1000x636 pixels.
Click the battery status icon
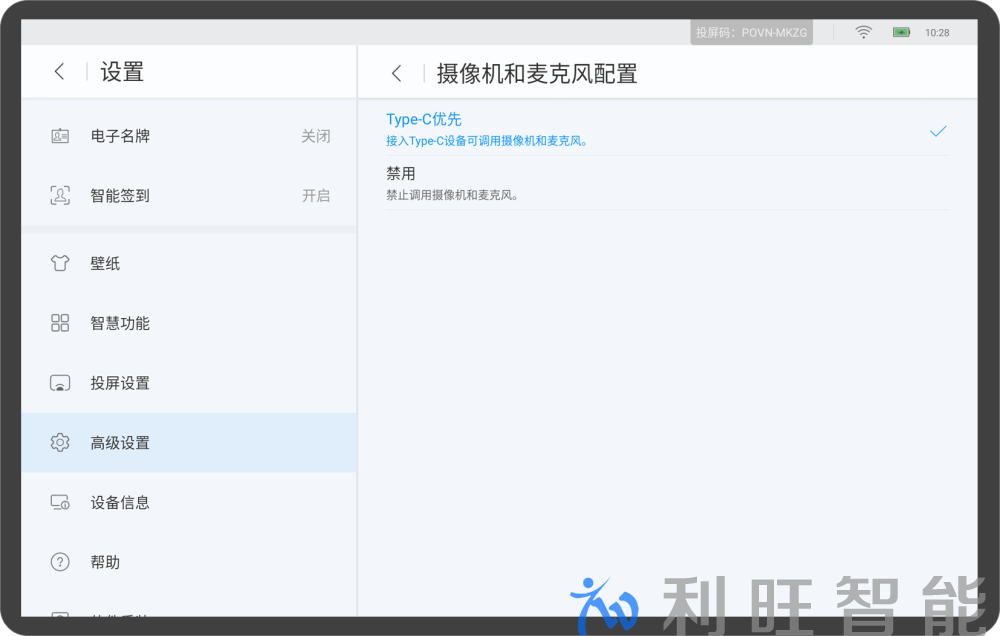[x=901, y=32]
